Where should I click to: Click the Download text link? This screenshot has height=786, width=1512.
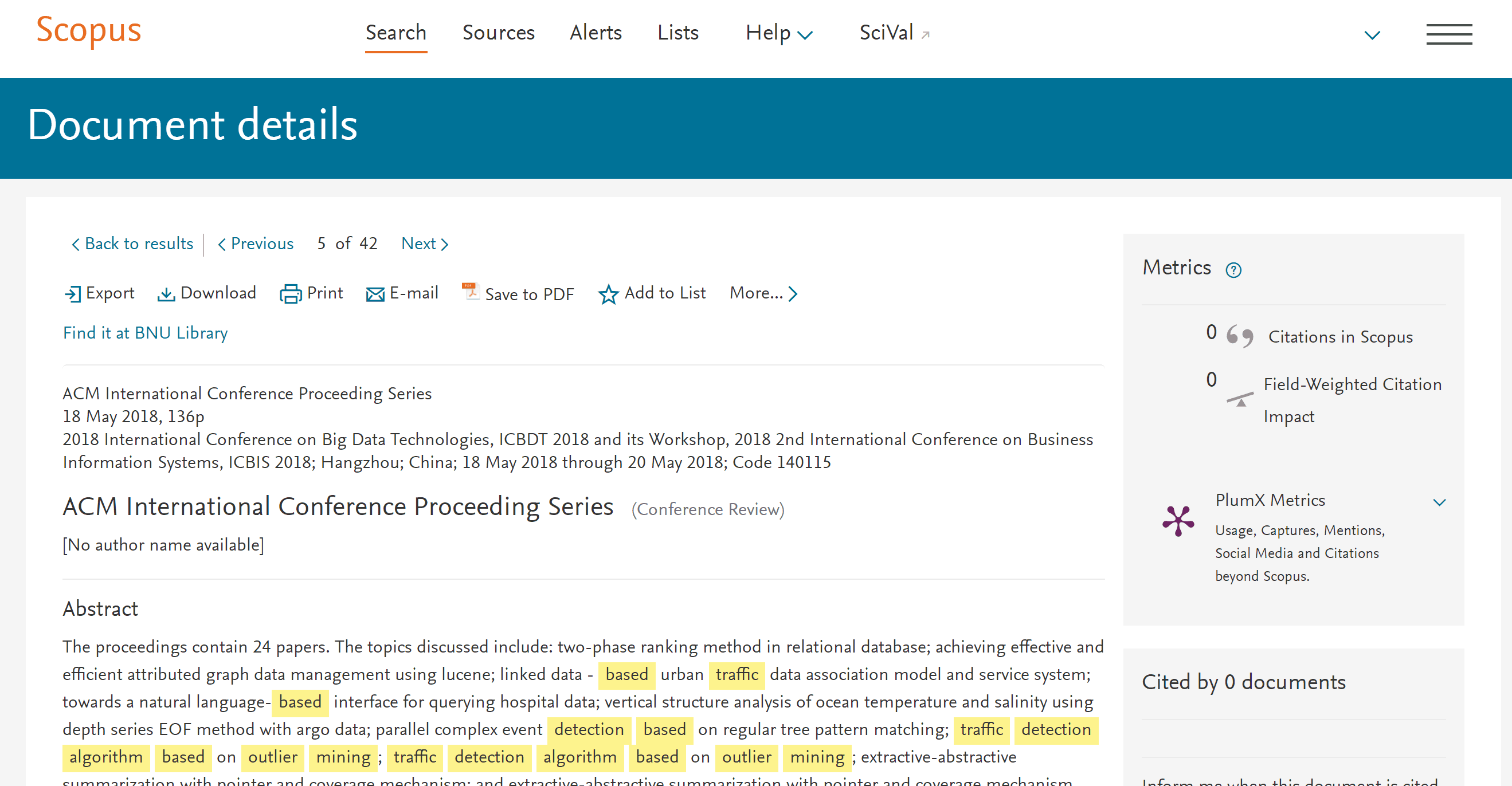(x=218, y=293)
